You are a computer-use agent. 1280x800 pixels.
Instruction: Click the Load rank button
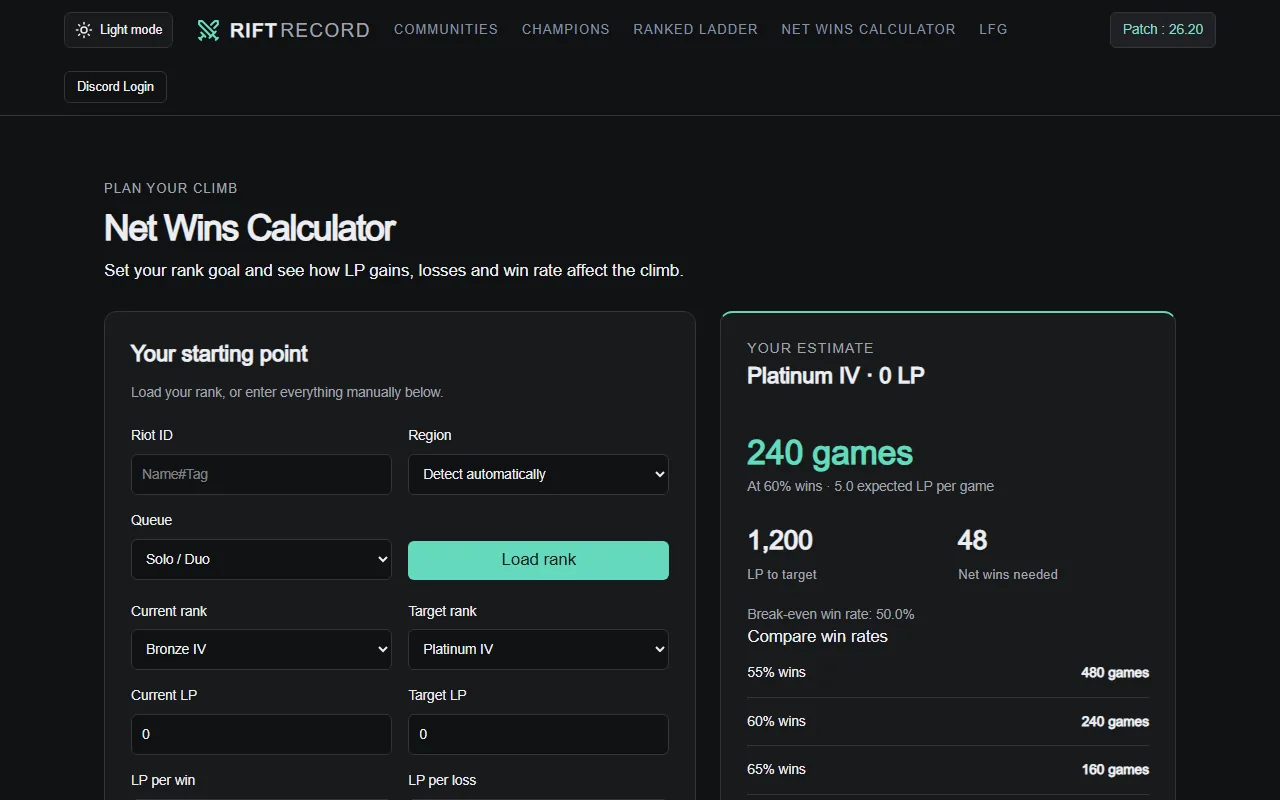tap(538, 560)
